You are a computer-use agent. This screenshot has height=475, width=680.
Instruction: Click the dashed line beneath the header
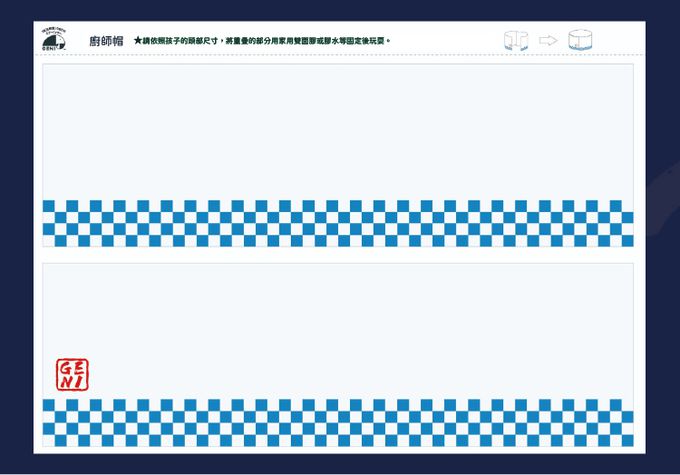(338, 55)
